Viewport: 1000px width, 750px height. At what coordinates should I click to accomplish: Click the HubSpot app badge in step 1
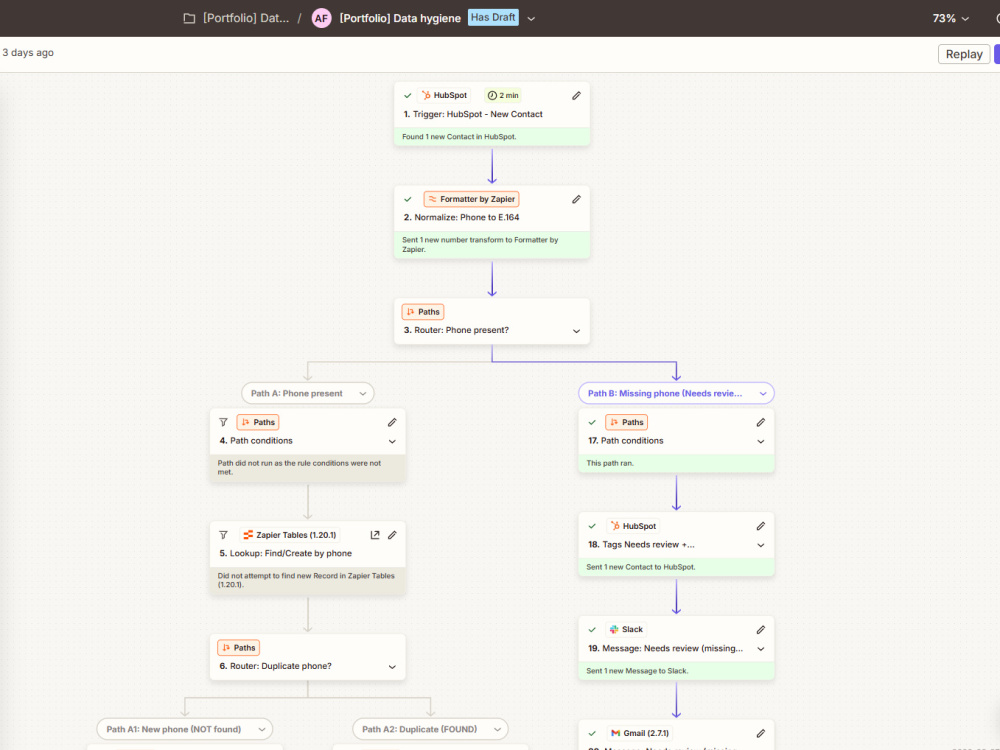(x=444, y=96)
